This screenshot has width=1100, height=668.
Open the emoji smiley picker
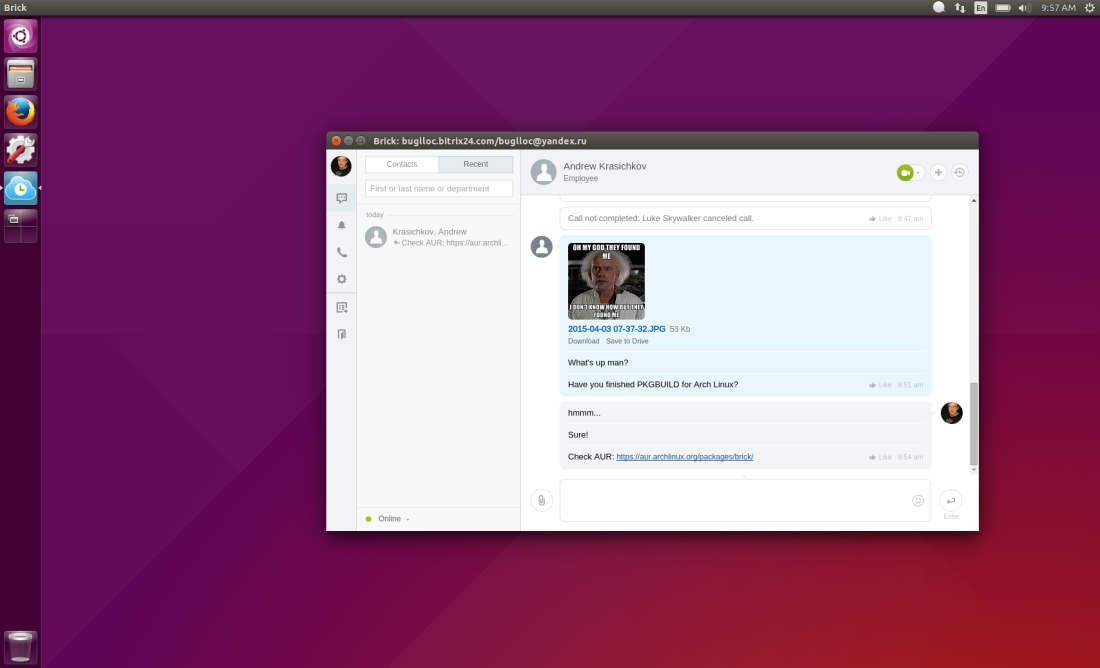[918, 500]
